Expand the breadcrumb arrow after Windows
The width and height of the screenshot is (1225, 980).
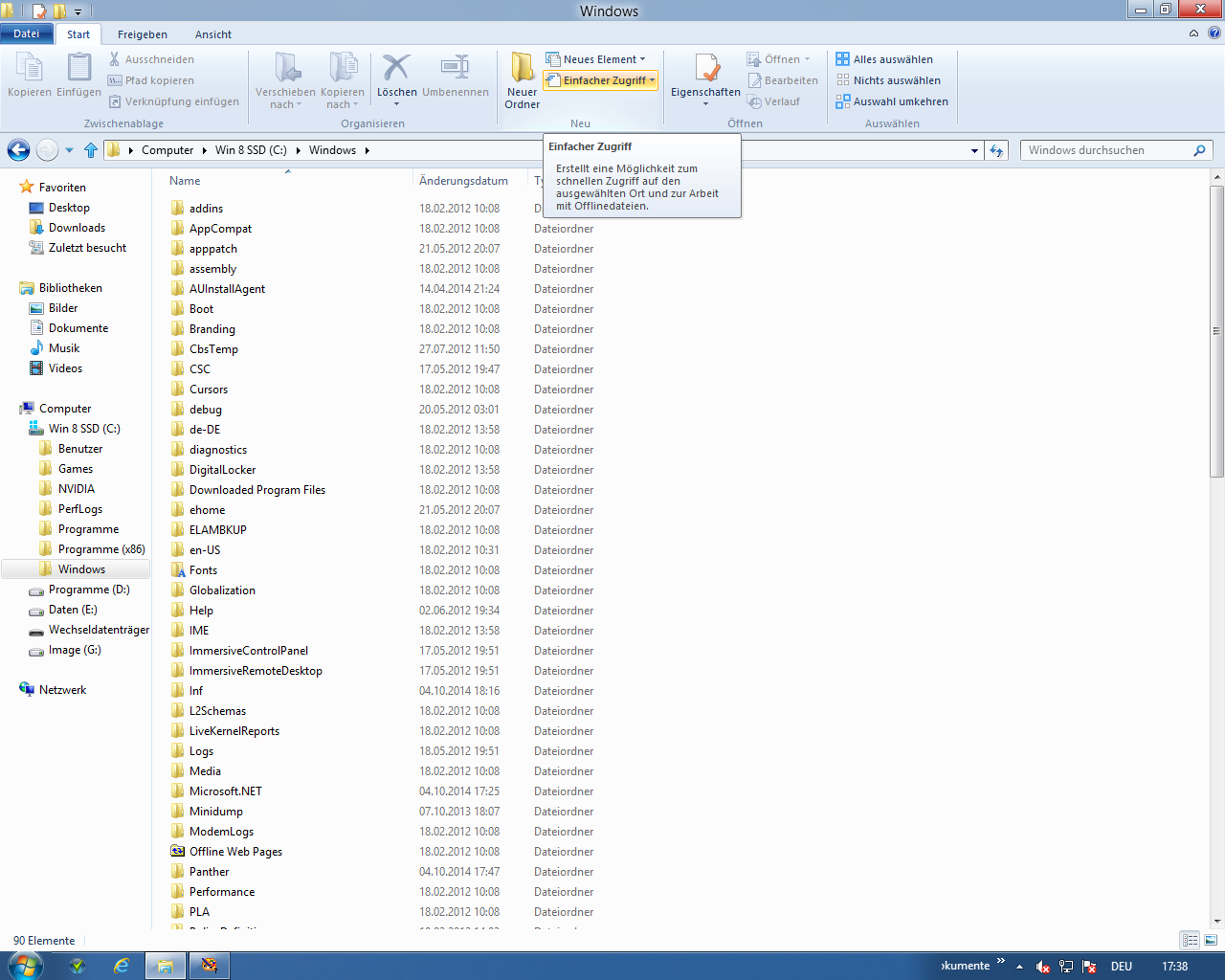pos(367,150)
